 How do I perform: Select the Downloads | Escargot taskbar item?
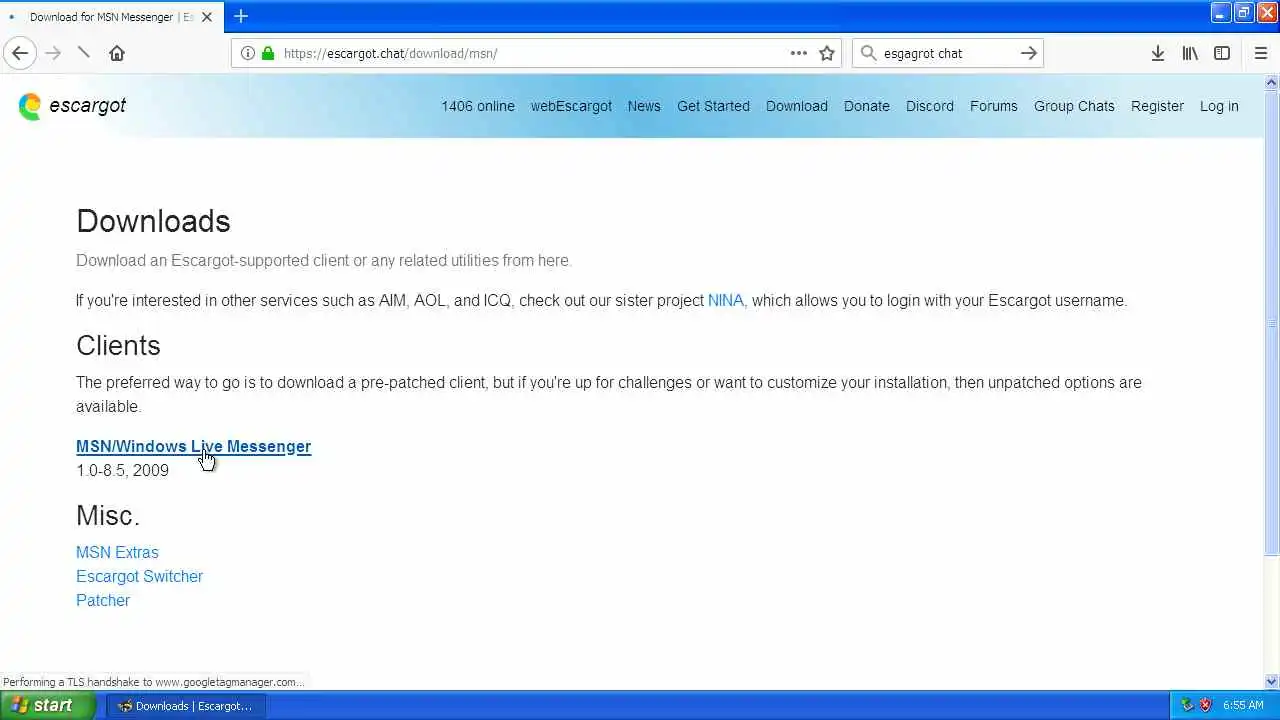coord(185,705)
